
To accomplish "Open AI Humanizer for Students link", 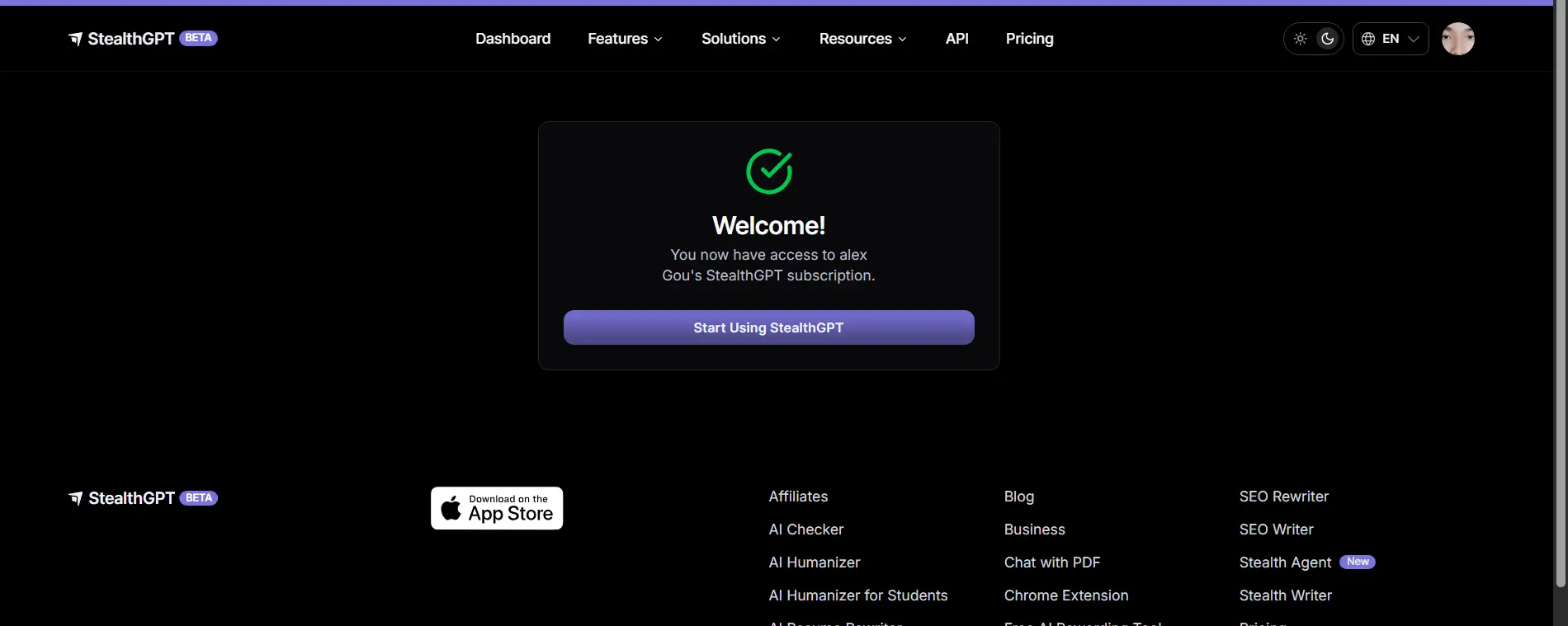I will [x=858, y=595].
